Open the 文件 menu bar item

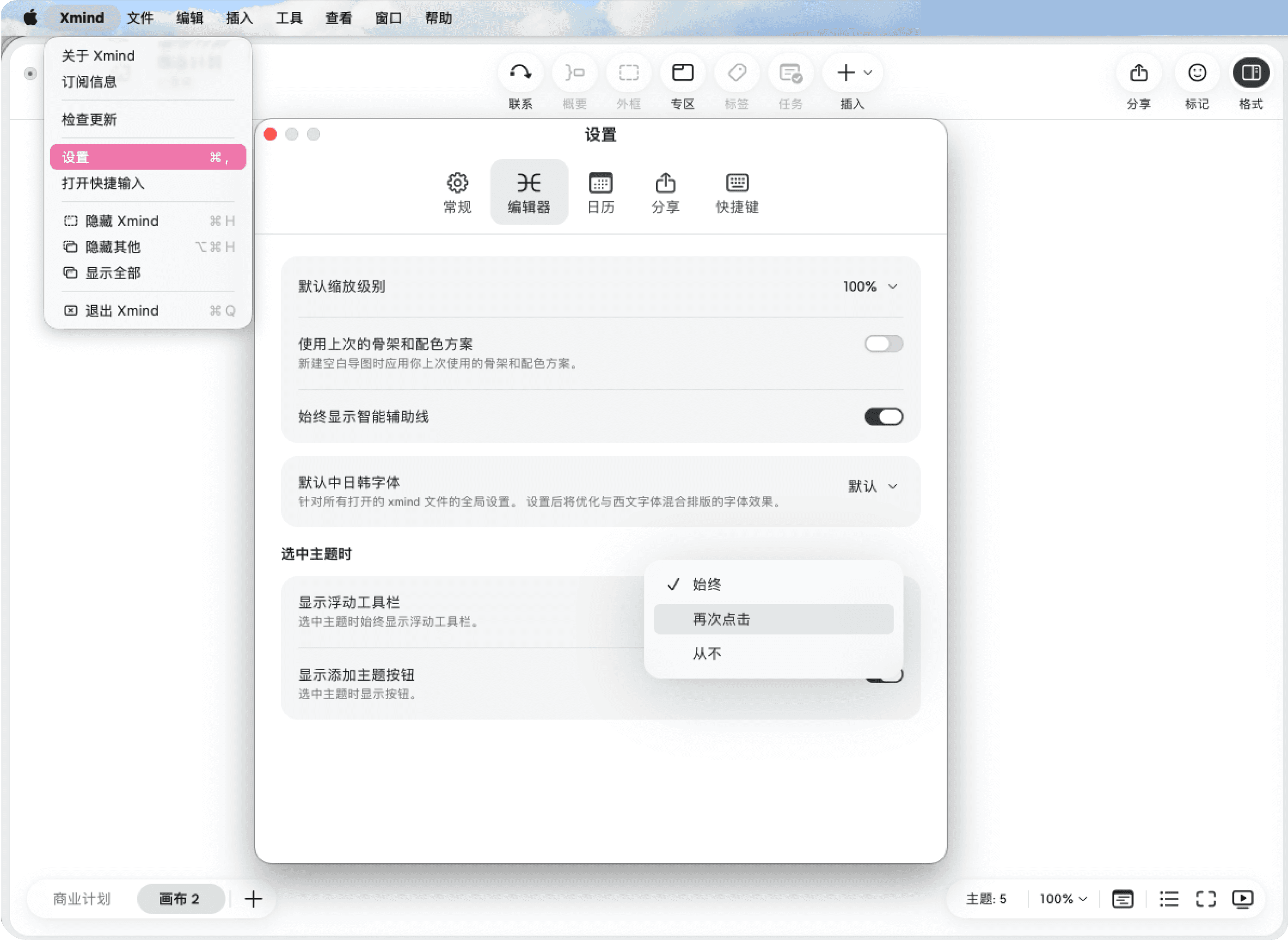tap(140, 18)
